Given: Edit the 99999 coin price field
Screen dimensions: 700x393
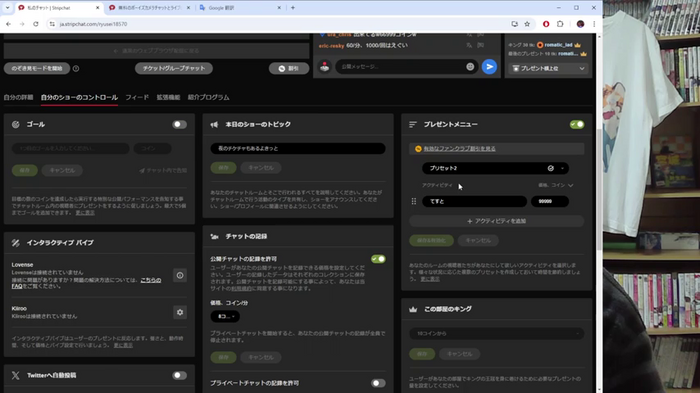Looking at the screenshot, I should point(550,201).
